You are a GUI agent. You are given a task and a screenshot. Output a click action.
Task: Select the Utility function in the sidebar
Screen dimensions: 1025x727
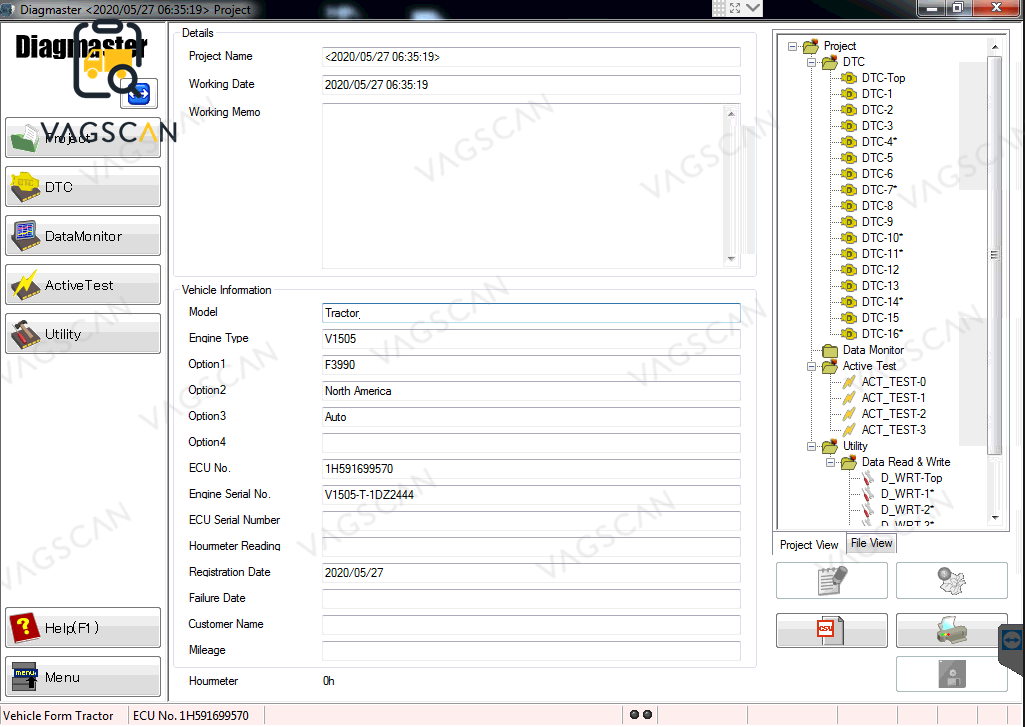[83, 332]
